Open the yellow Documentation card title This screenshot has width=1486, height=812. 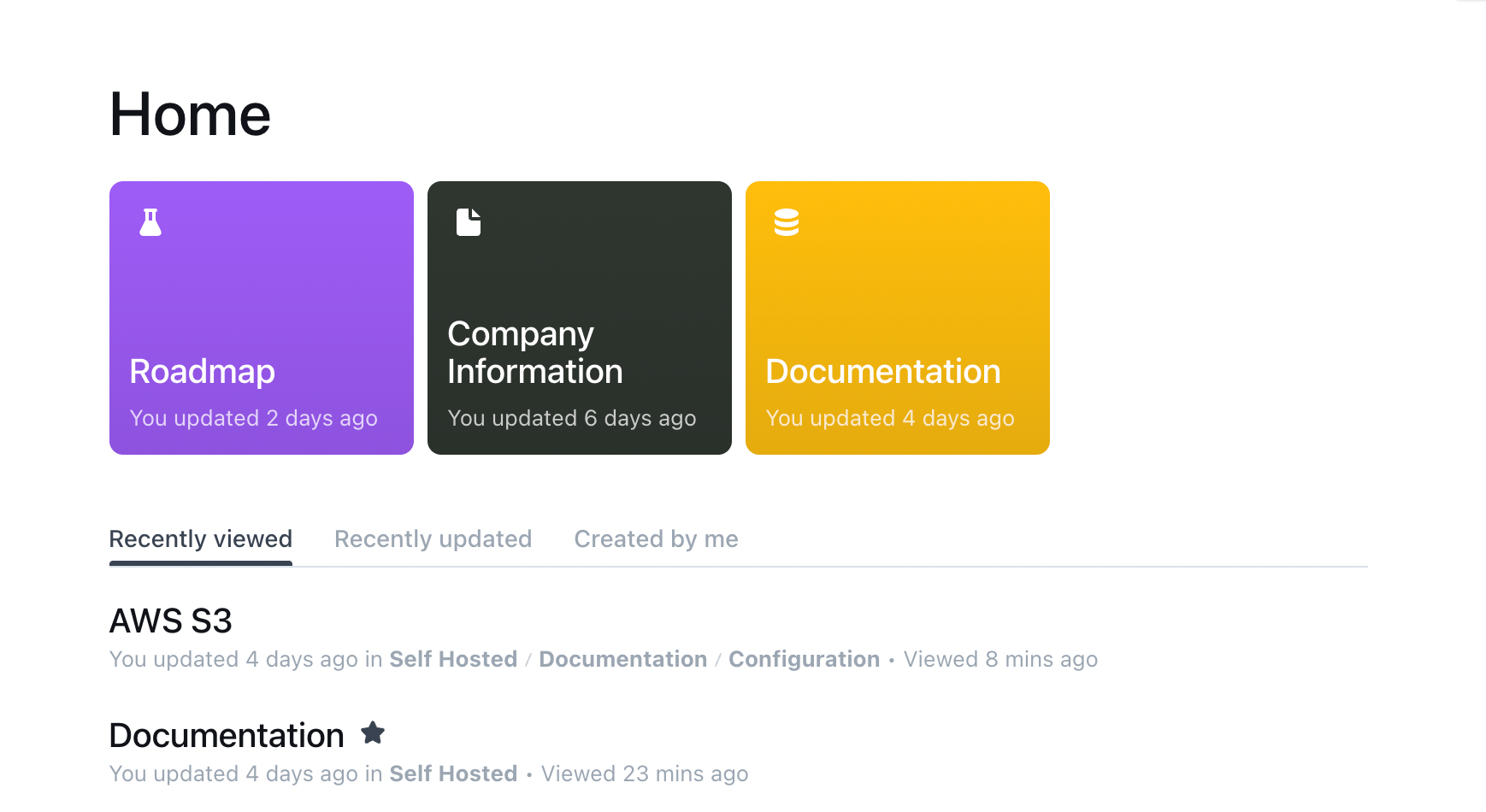coord(883,372)
